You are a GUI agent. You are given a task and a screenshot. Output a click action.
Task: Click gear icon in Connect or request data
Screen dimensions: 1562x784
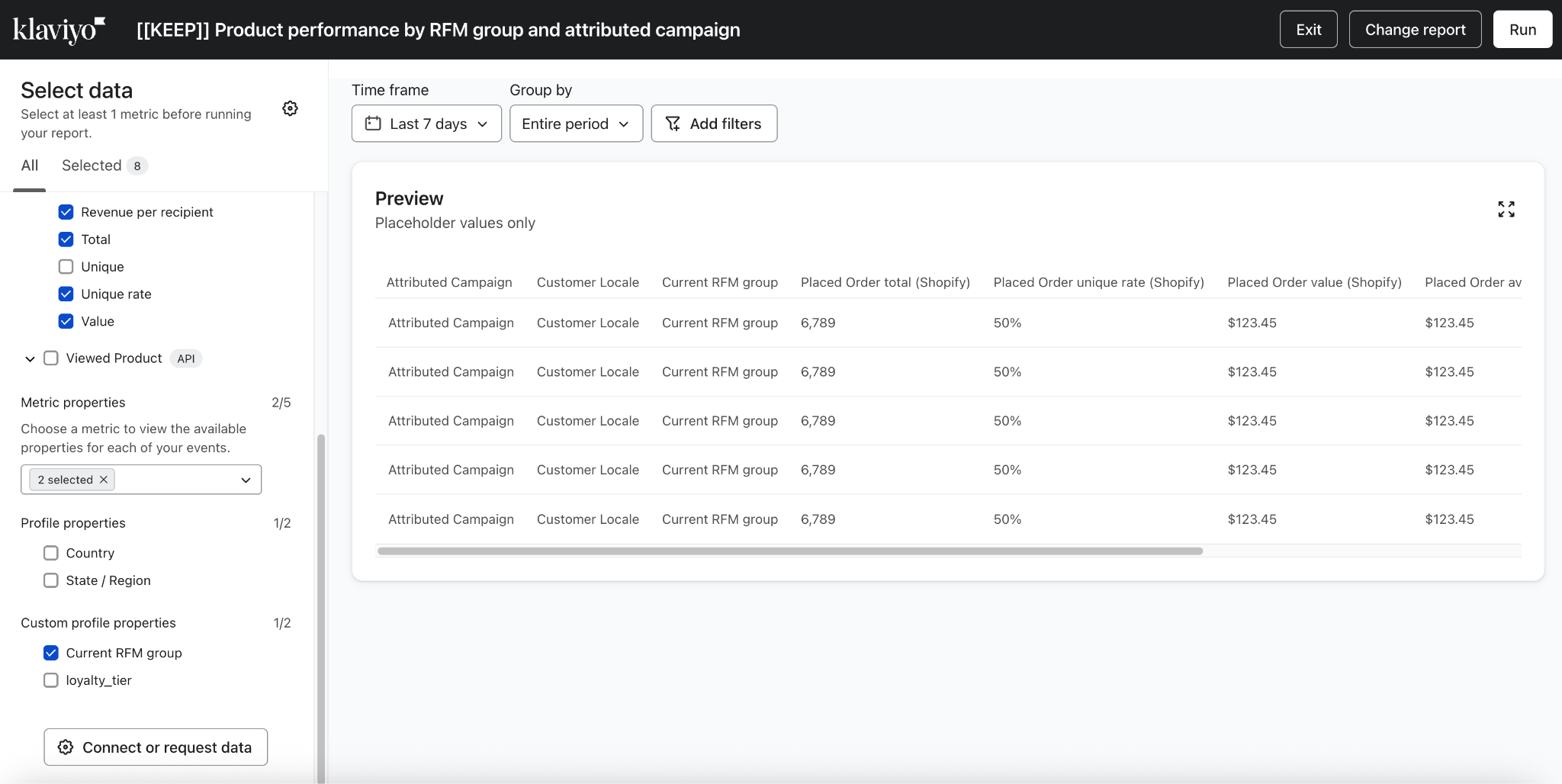coord(66,747)
